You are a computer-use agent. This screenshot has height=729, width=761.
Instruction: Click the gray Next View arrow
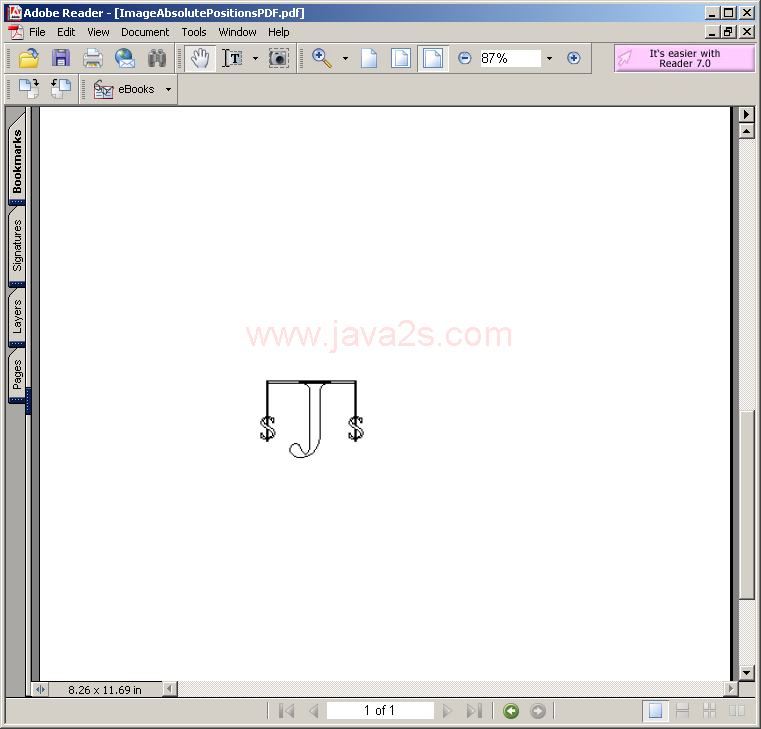(538, 711)
